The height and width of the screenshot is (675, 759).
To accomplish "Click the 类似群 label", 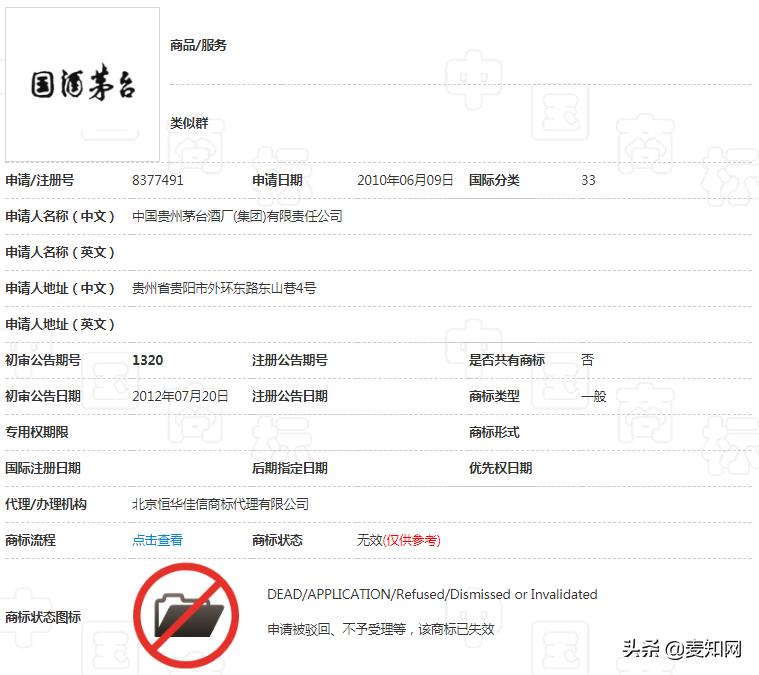I will pyautogui.click(x=189, y=123).
